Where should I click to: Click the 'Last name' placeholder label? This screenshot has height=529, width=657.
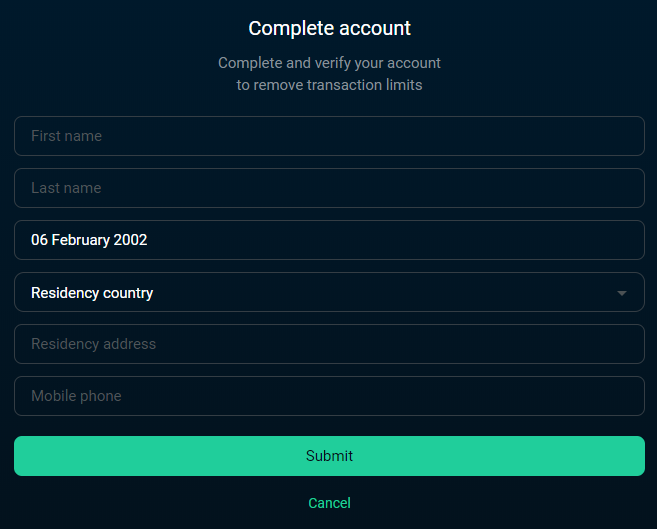click(66, 188)
